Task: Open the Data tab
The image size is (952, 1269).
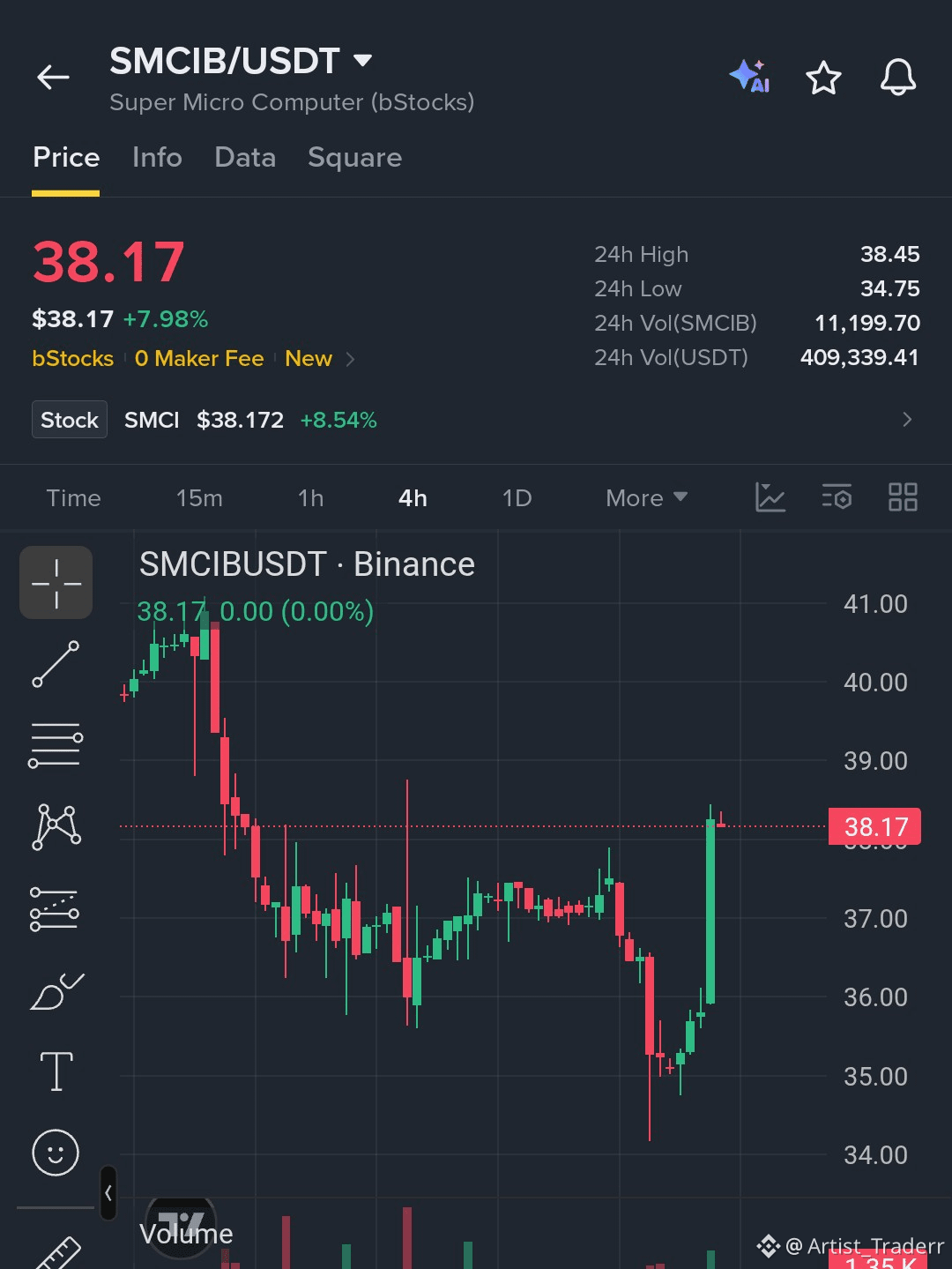Action: coord(245,158)
